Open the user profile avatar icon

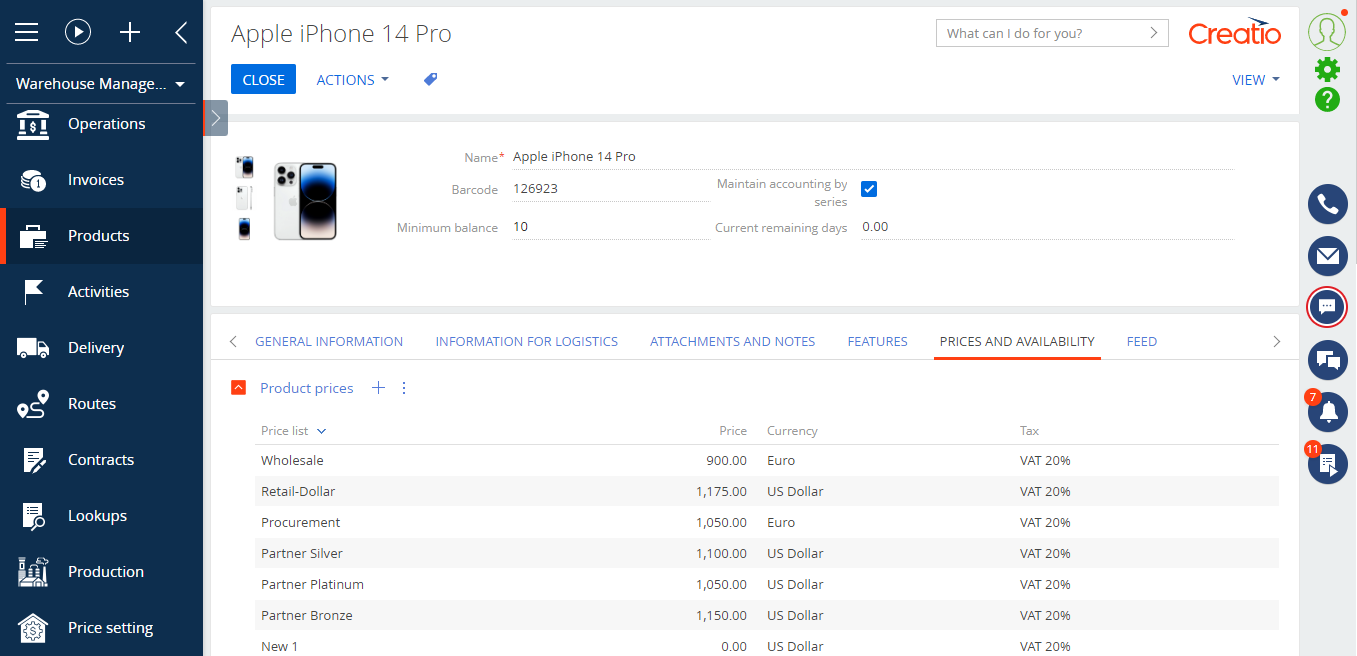point(1327,32)
